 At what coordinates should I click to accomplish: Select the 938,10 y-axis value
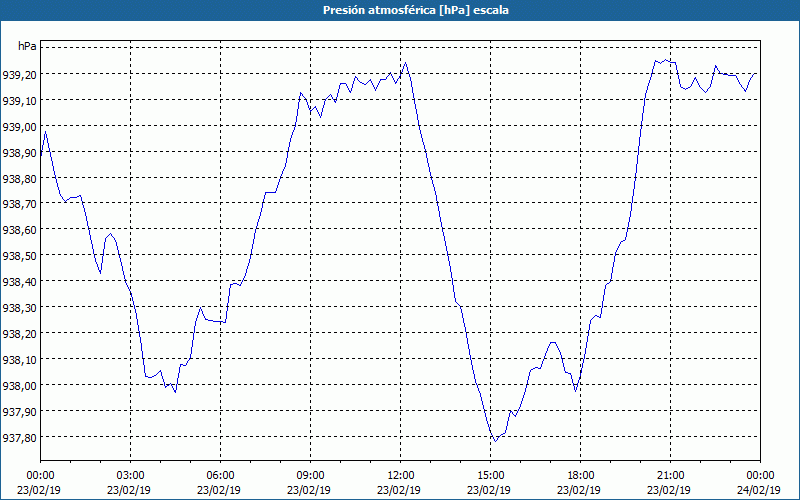(x=19, y=360)
